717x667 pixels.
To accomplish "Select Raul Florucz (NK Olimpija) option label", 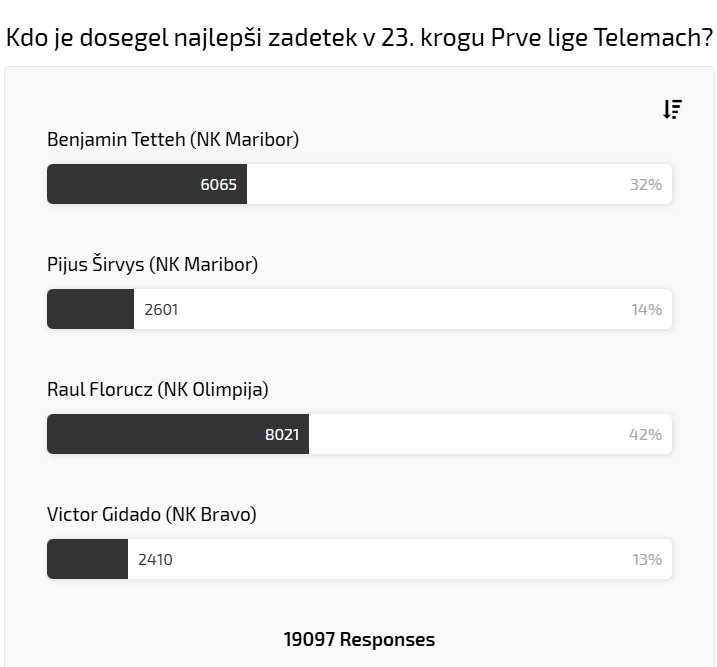I will [158, 390].
